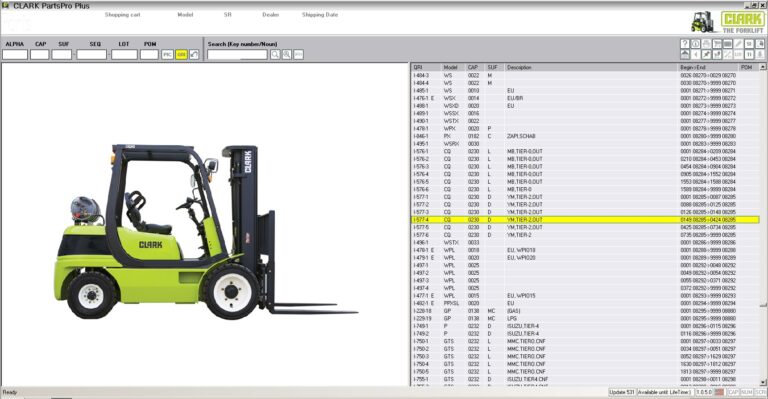Click the left arrow back toolbar icon

point(696,54)
